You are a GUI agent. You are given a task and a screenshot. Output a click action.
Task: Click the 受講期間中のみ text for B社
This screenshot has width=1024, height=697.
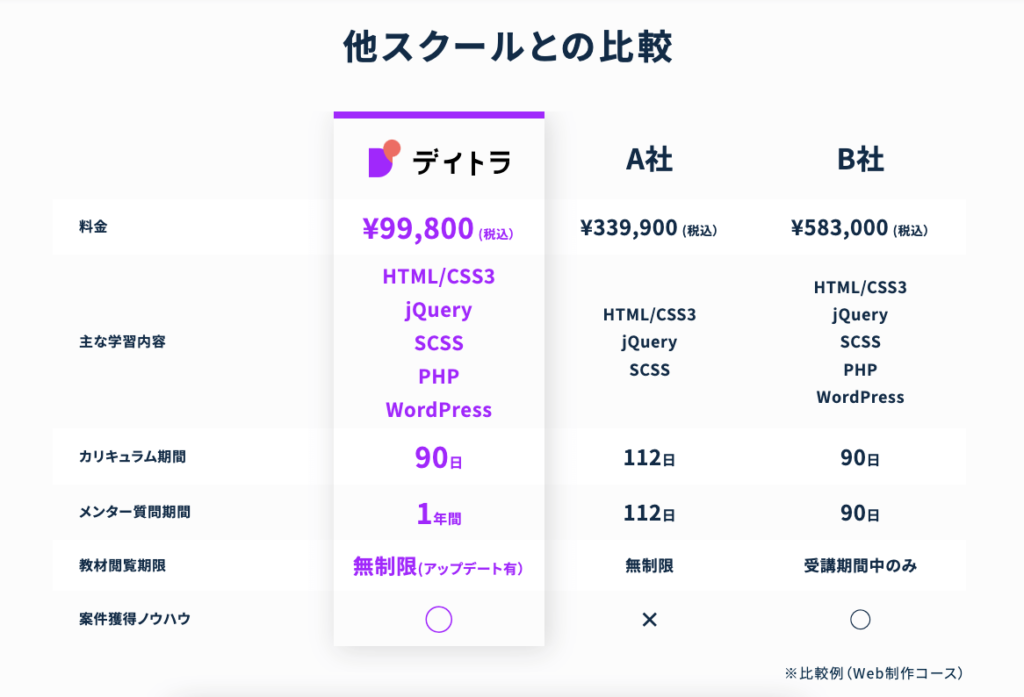click(x=860, y=566)
